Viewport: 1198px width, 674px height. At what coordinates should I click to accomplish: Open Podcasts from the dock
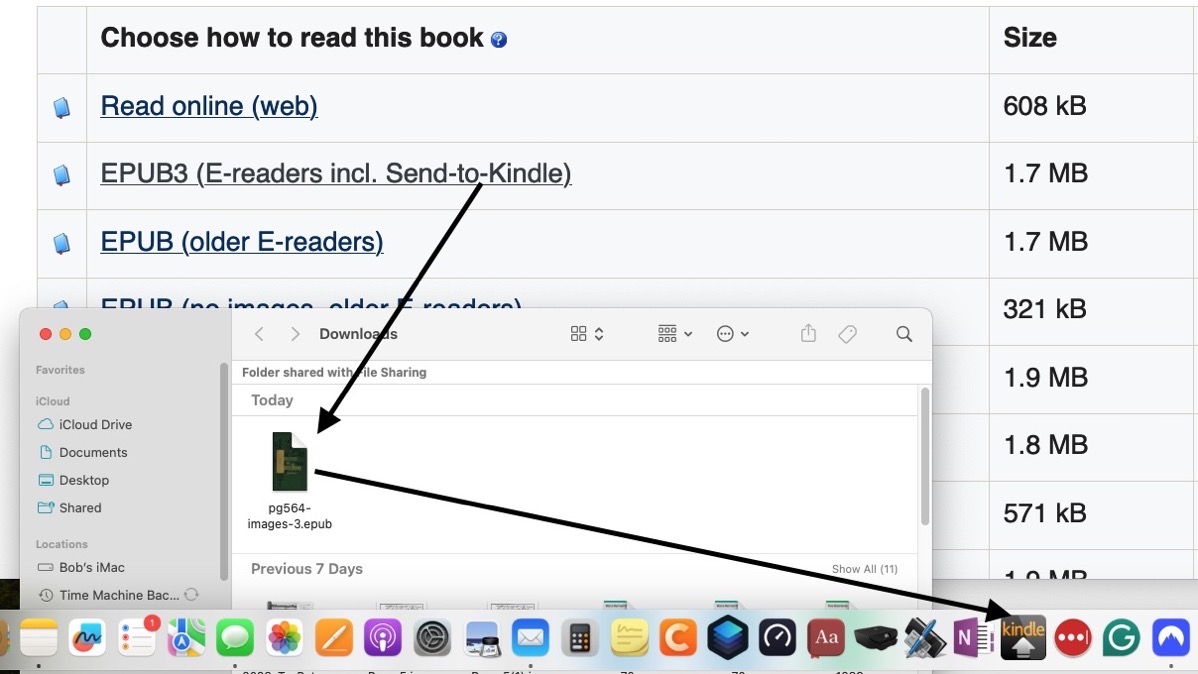click(x=383, y=638)
